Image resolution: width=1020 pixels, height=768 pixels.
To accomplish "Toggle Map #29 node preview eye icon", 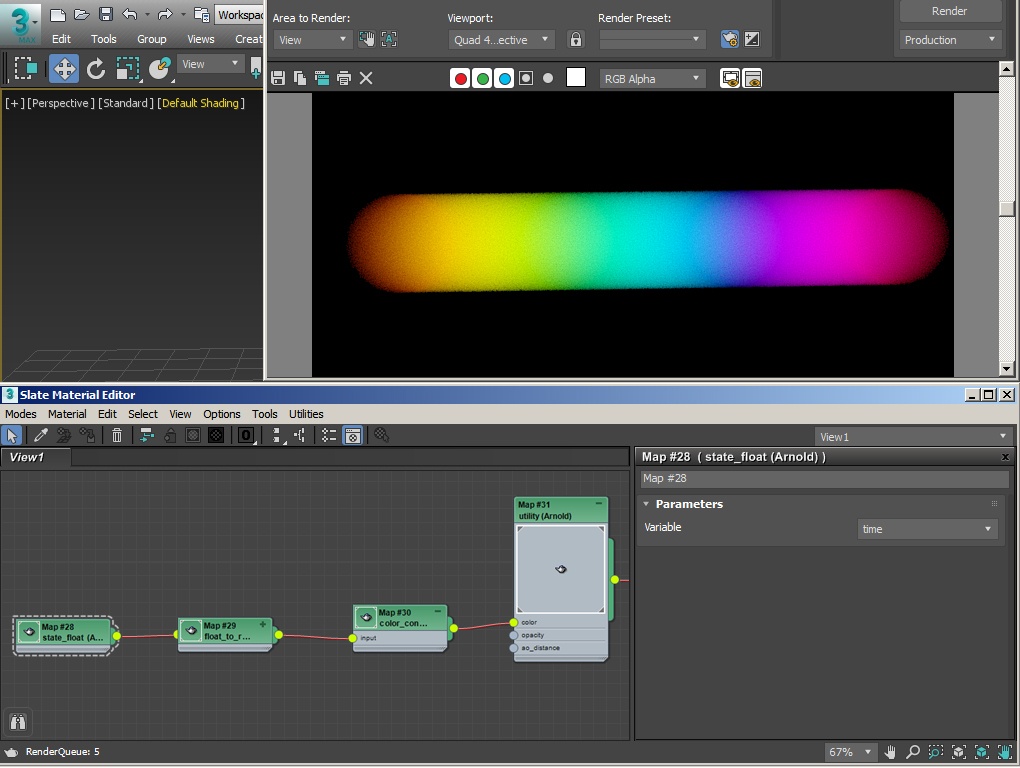I will [191, 630].
